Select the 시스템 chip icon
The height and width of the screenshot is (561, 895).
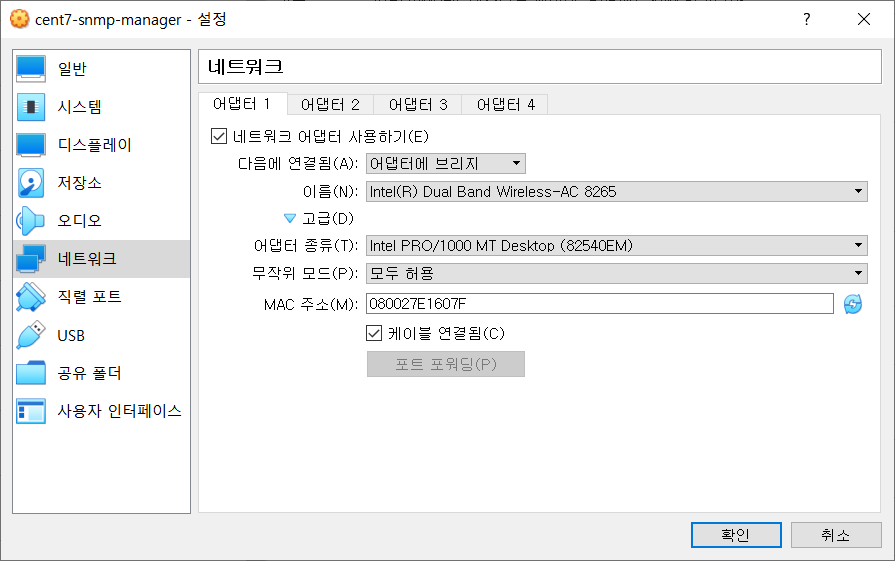(31, 107)
